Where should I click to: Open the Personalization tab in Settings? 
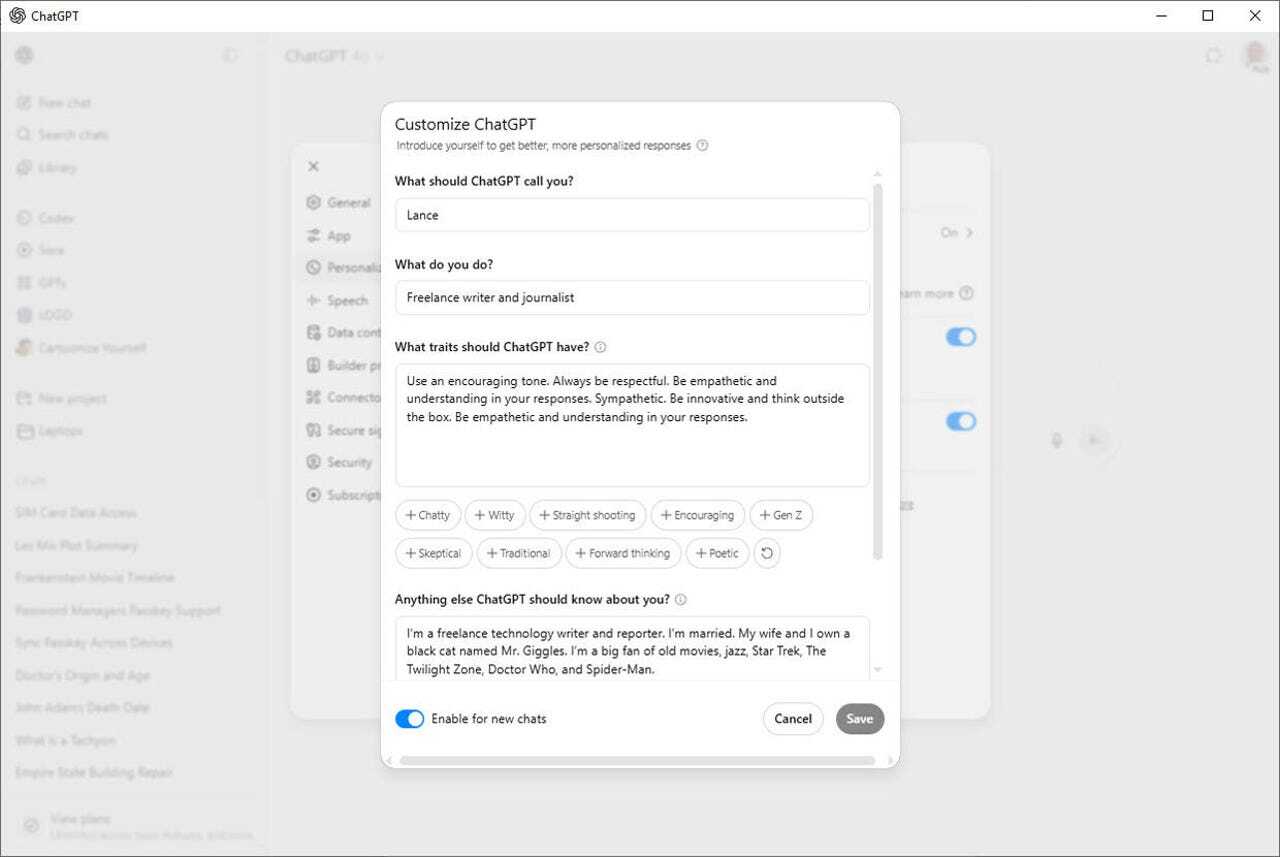pos(342,267)
